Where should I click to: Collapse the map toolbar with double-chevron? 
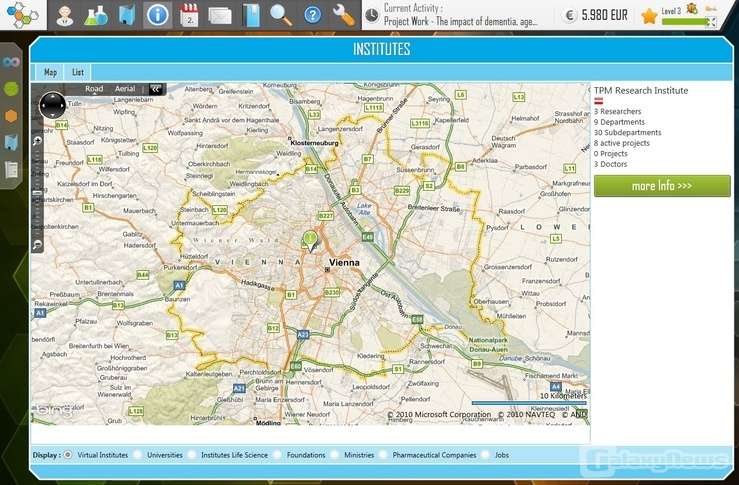156,89
